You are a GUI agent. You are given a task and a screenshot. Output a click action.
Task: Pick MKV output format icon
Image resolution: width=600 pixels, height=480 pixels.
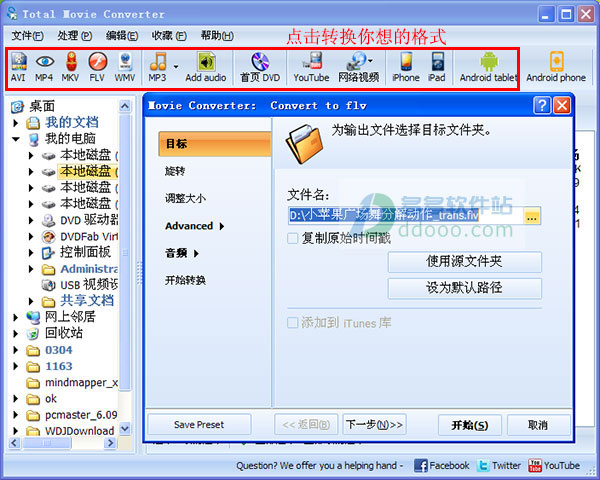point(70,67)
